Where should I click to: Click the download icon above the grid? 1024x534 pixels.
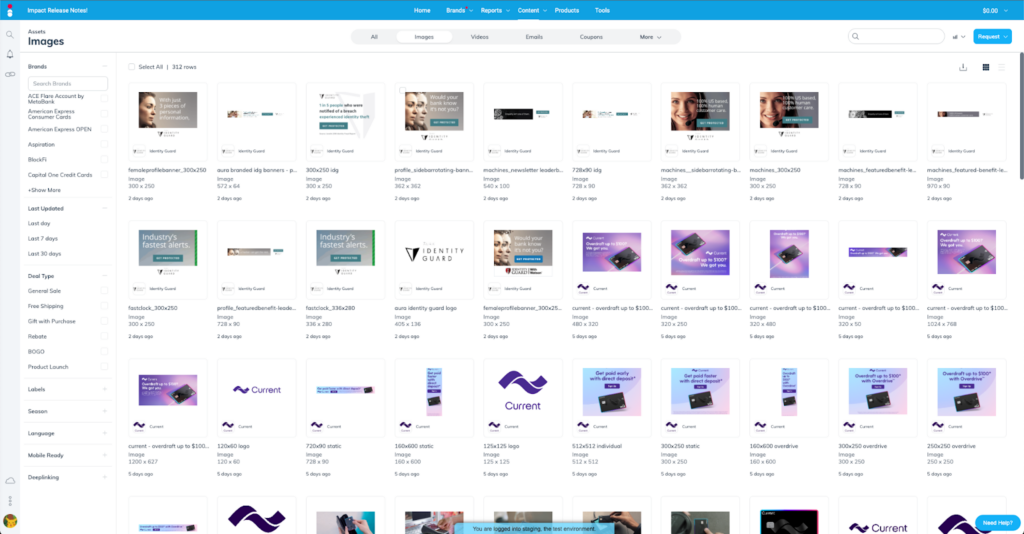click(963, 67)
